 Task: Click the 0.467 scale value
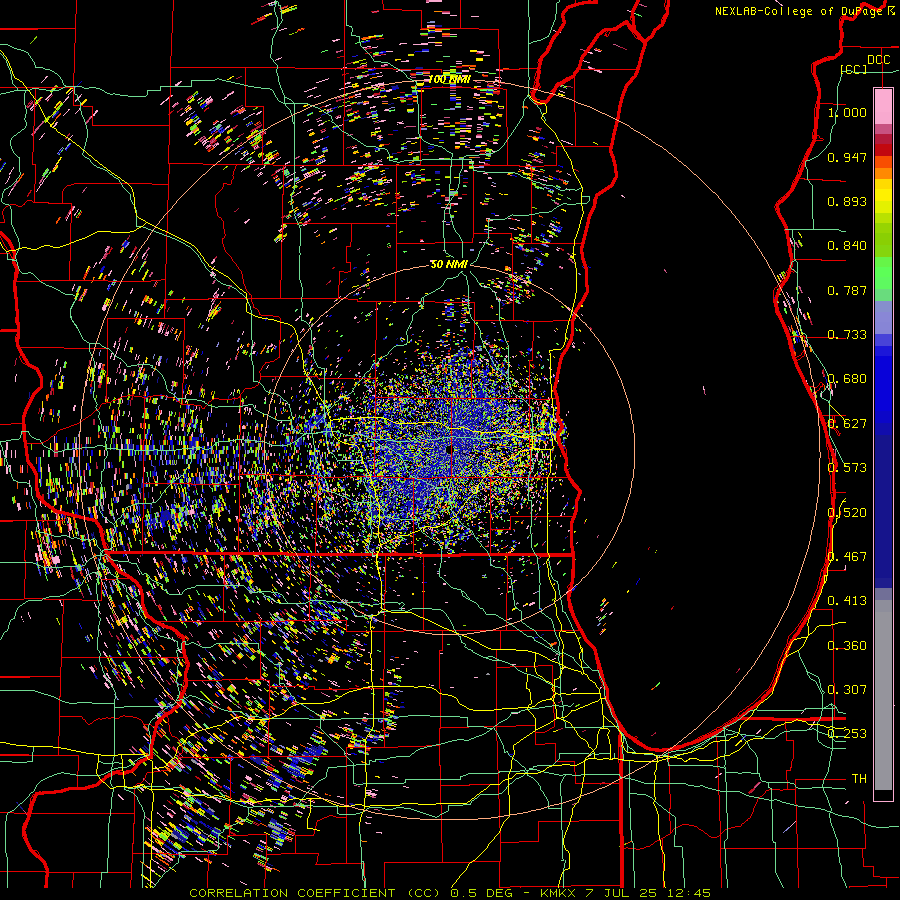click(x=847, y=557)
